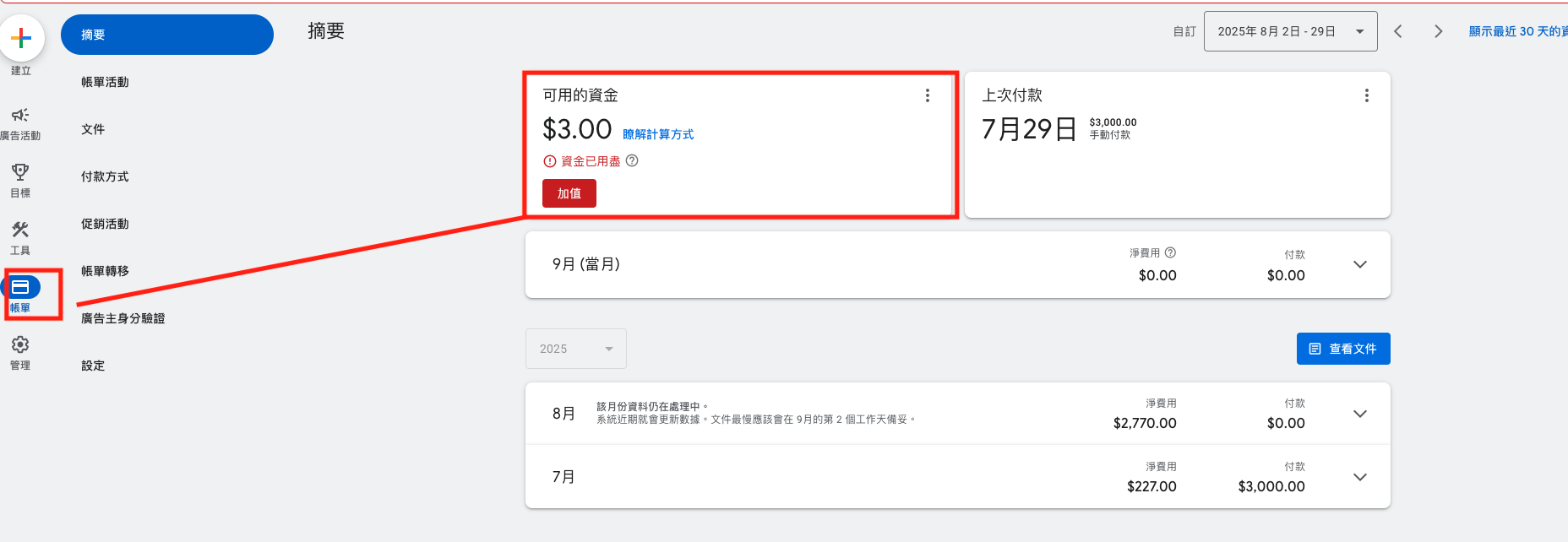Select 帳單活動 menu item
This screenshot has width=1568, height=542.
(105, 82)
